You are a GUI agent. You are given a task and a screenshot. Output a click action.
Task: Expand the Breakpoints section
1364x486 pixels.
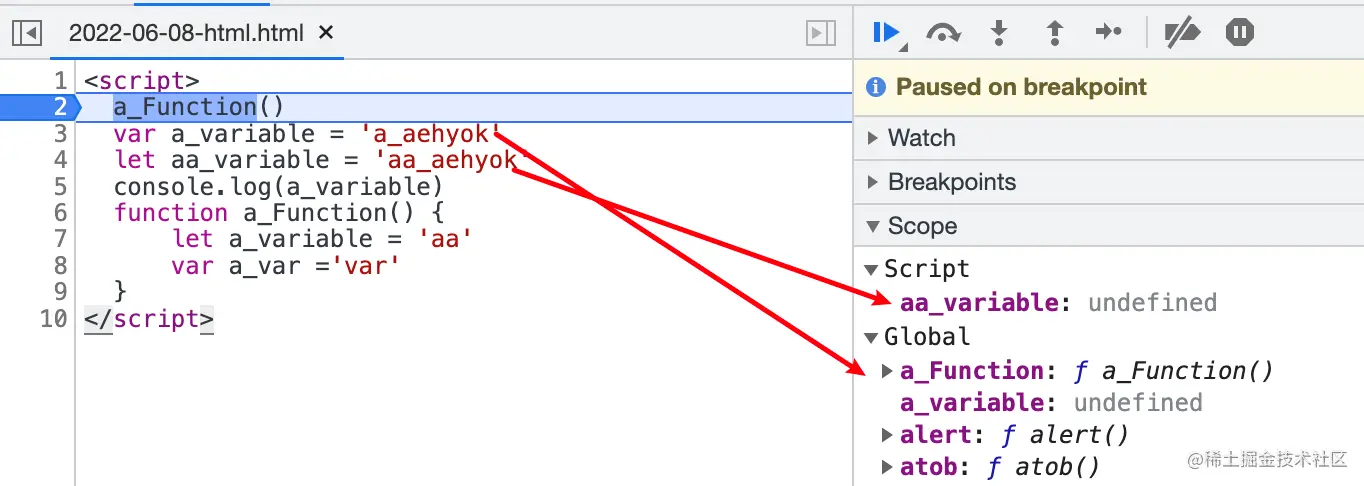tap(874, 182)
